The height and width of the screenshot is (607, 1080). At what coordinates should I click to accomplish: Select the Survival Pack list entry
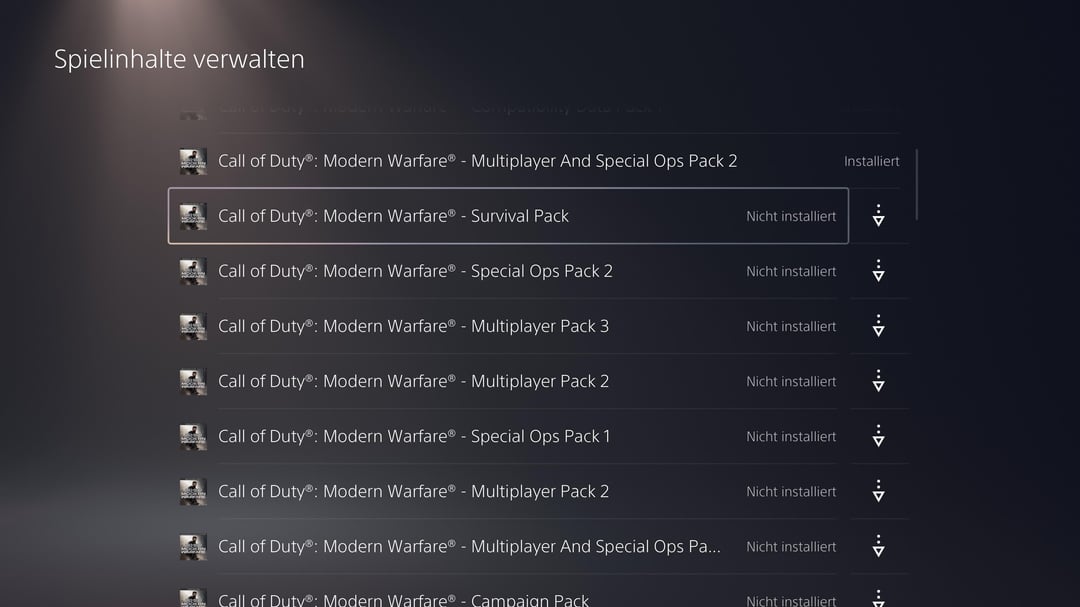pos(508,216)
